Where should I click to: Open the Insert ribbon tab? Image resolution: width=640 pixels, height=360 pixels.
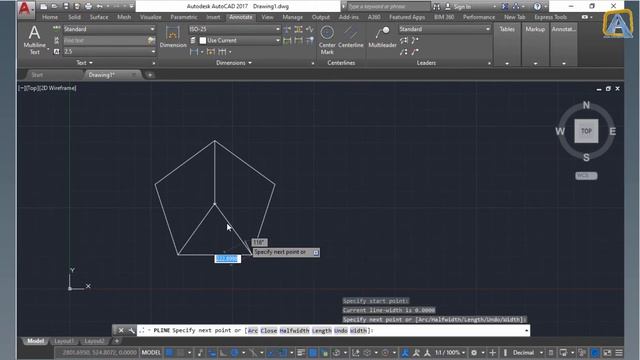(213, 17)
